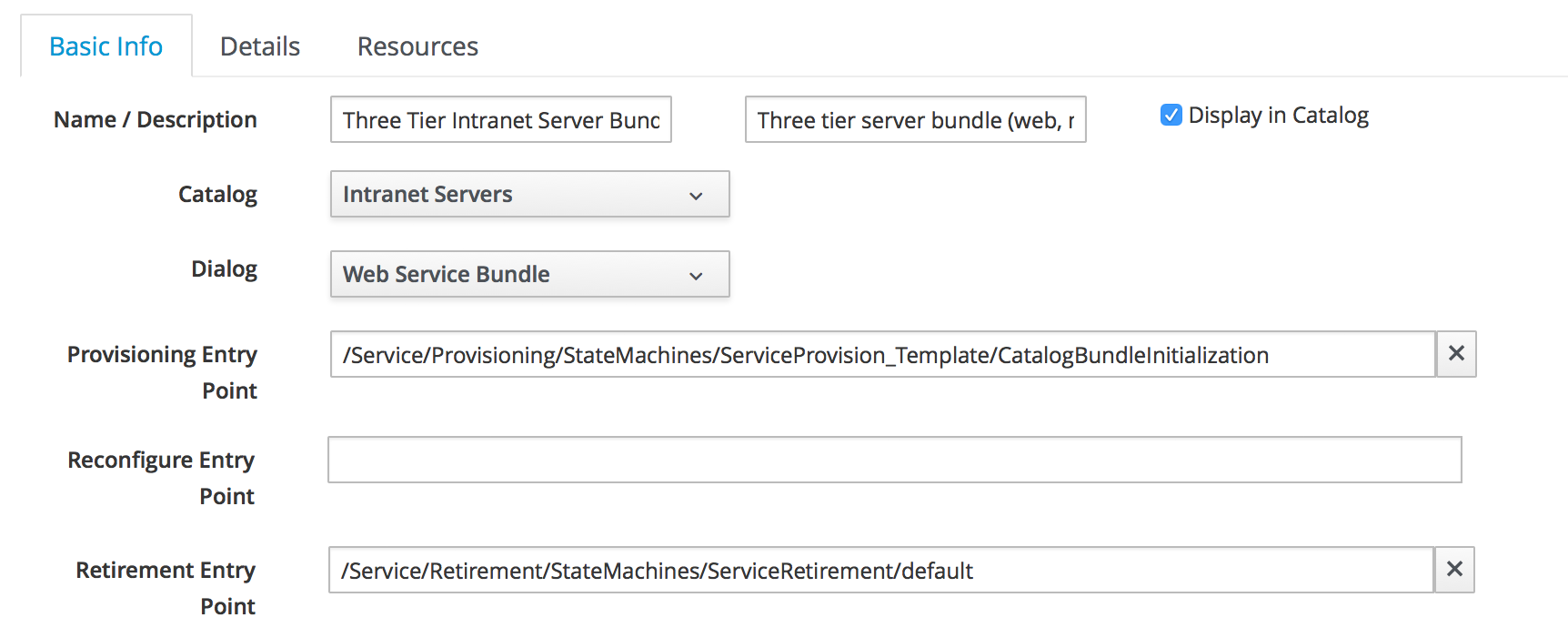This screenshot has width=1568, height=638.
Task: Open the Intranet Servers catalog dropdown
Action: pos(529,195)
